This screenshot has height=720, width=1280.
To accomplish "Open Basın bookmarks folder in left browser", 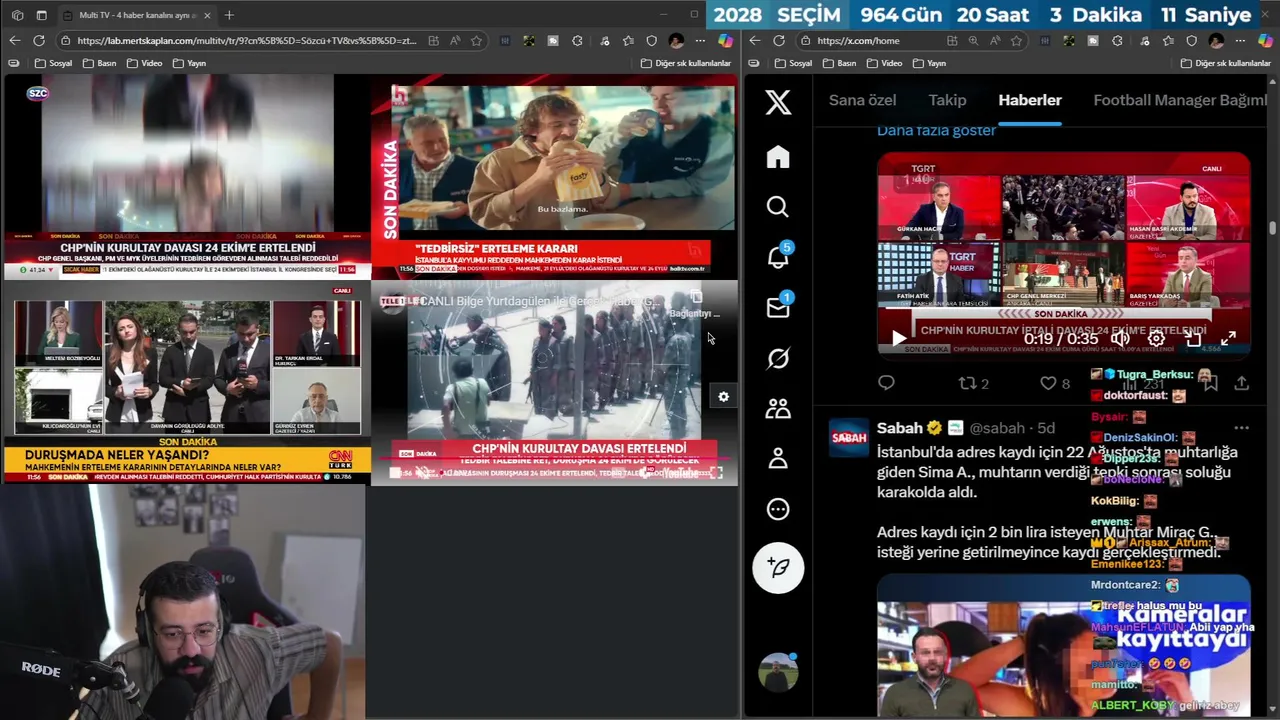I will click(x=99, y=63).
